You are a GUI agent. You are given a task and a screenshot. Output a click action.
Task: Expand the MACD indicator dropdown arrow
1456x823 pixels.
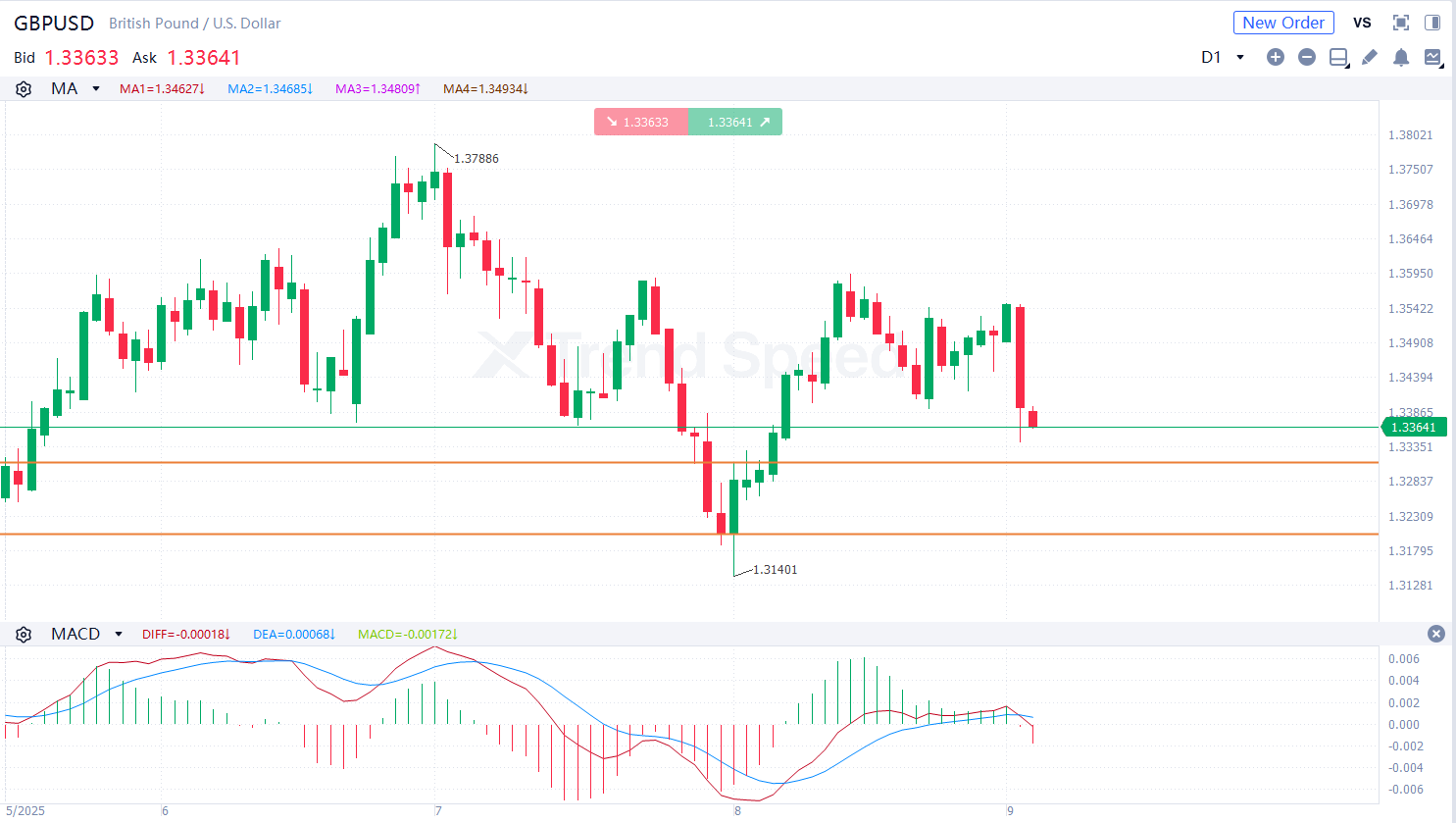(119, 634)
